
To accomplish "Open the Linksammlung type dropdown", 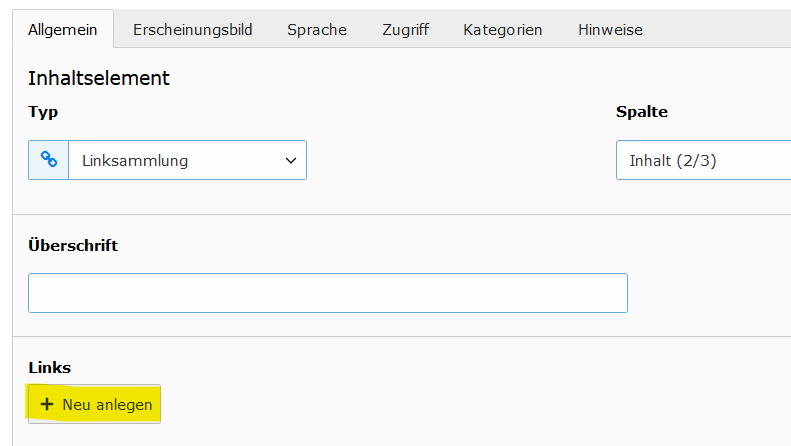I will pos(187,160).
